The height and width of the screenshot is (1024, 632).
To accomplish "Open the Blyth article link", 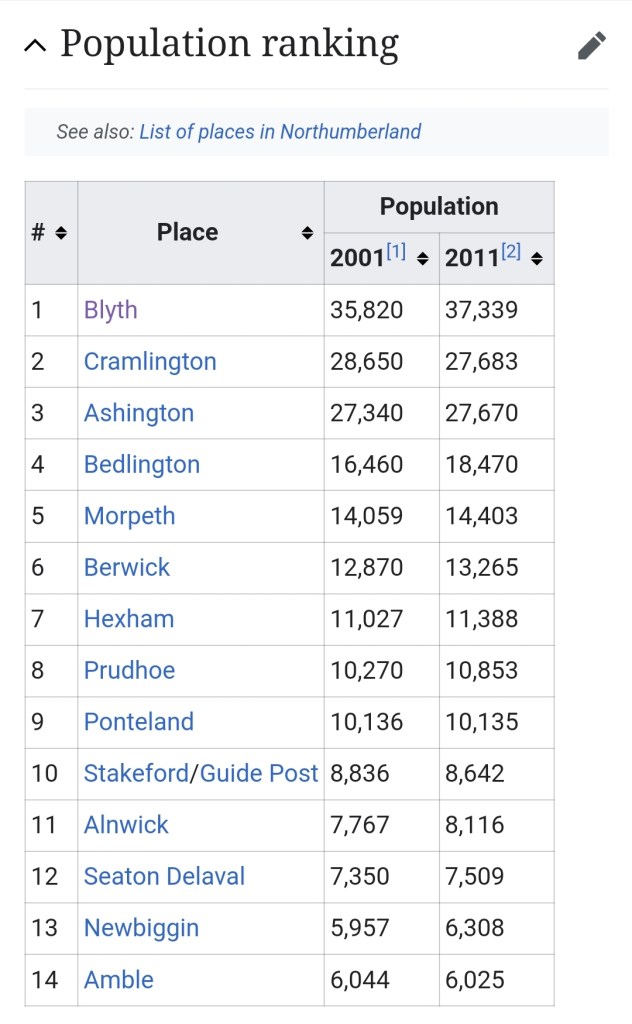I will (x=111, y=310).
